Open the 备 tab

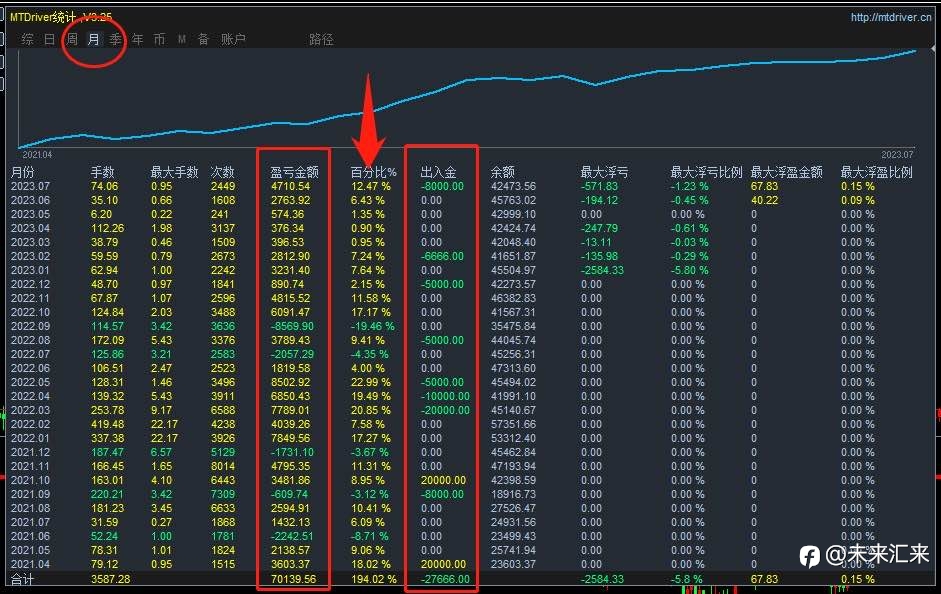click(x=203, y=40)
